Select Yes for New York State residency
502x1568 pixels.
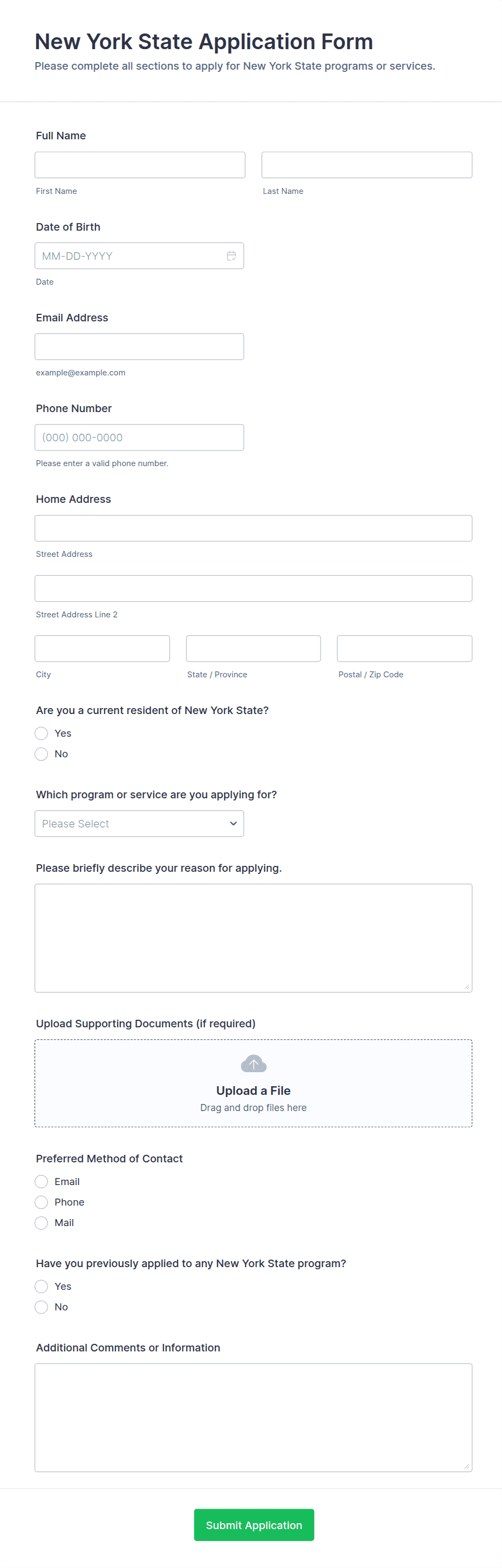pos(41,733)
